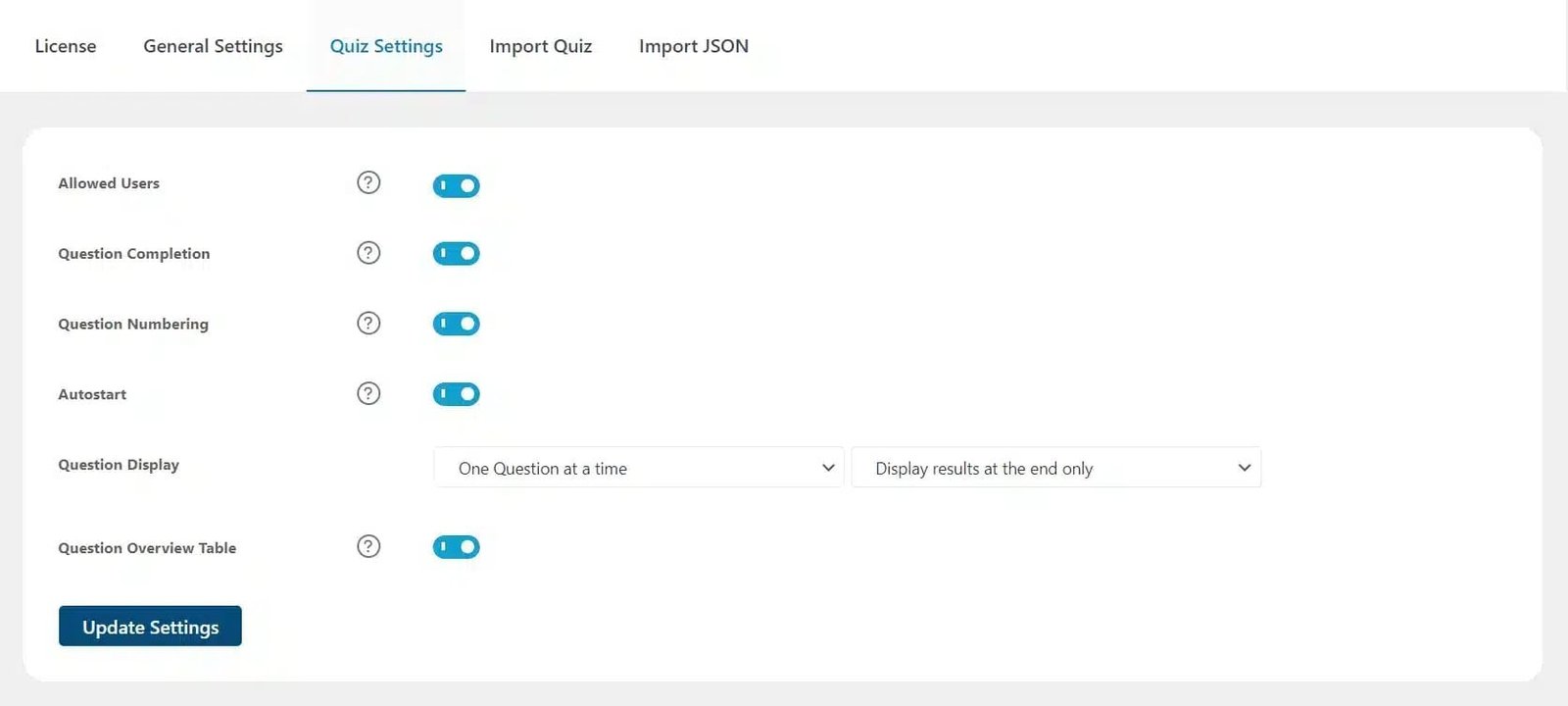Open the Import JSON tab
Viewport: 1568px width, 706px height.
pyautogui.click(x=694, y=46)
